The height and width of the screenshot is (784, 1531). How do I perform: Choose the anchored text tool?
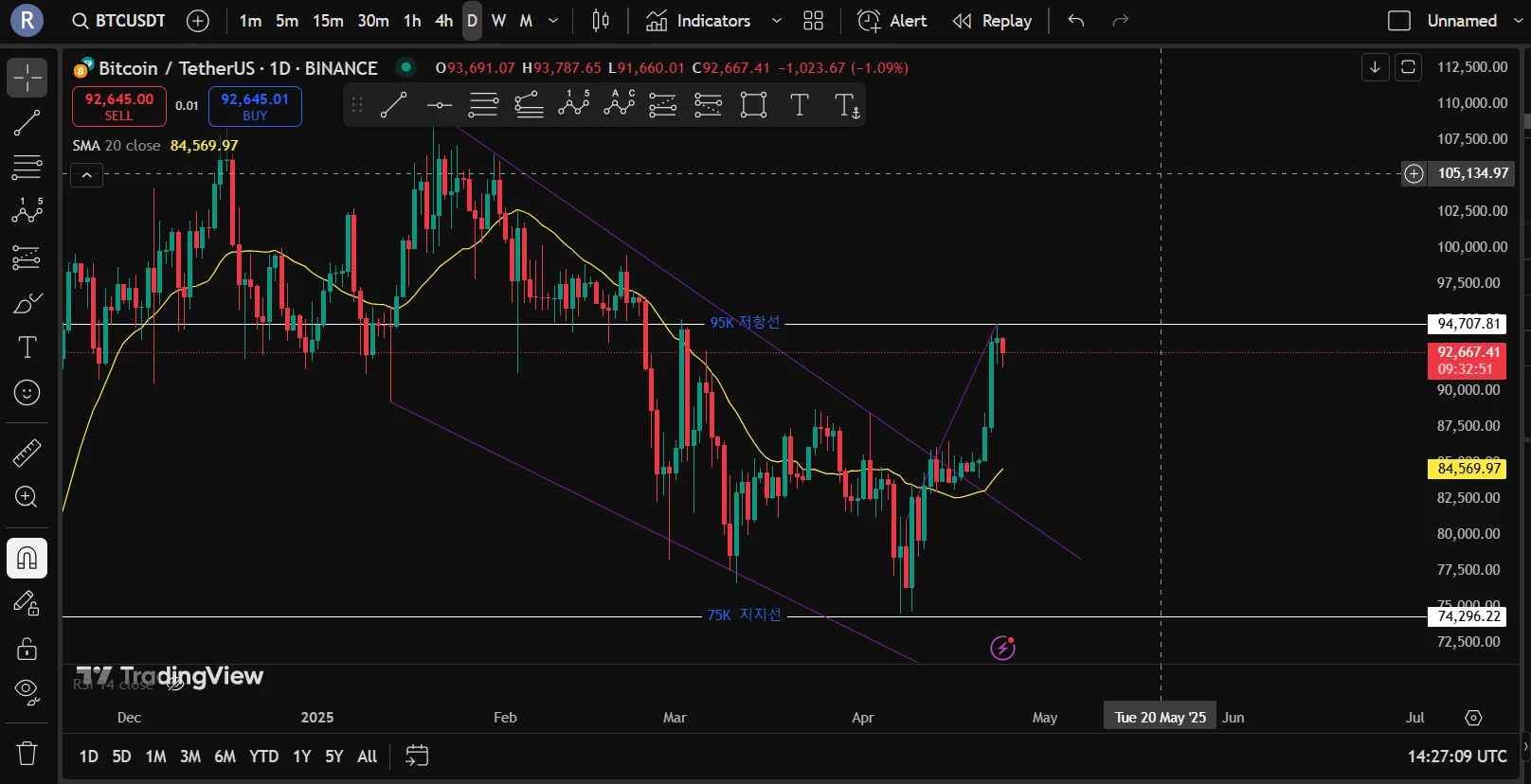[846, 105]
